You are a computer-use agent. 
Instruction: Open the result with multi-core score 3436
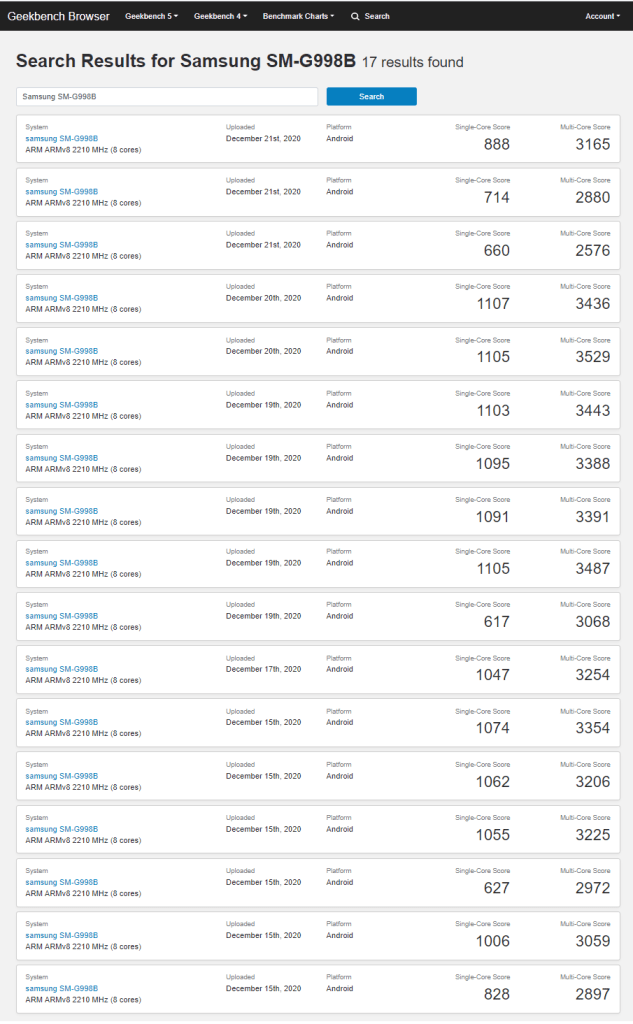(x=62, y=298)
